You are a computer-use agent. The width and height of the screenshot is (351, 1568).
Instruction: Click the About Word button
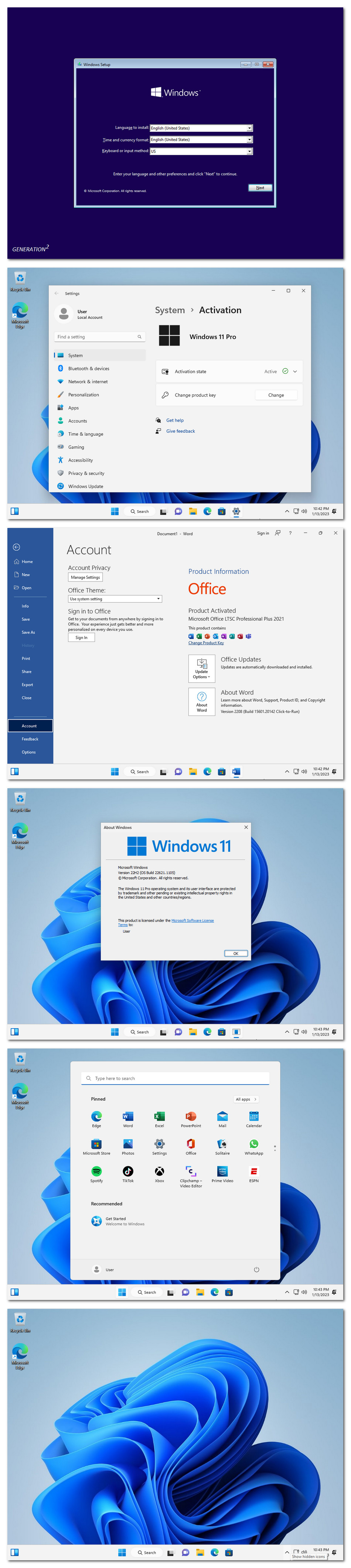[202, 702]
